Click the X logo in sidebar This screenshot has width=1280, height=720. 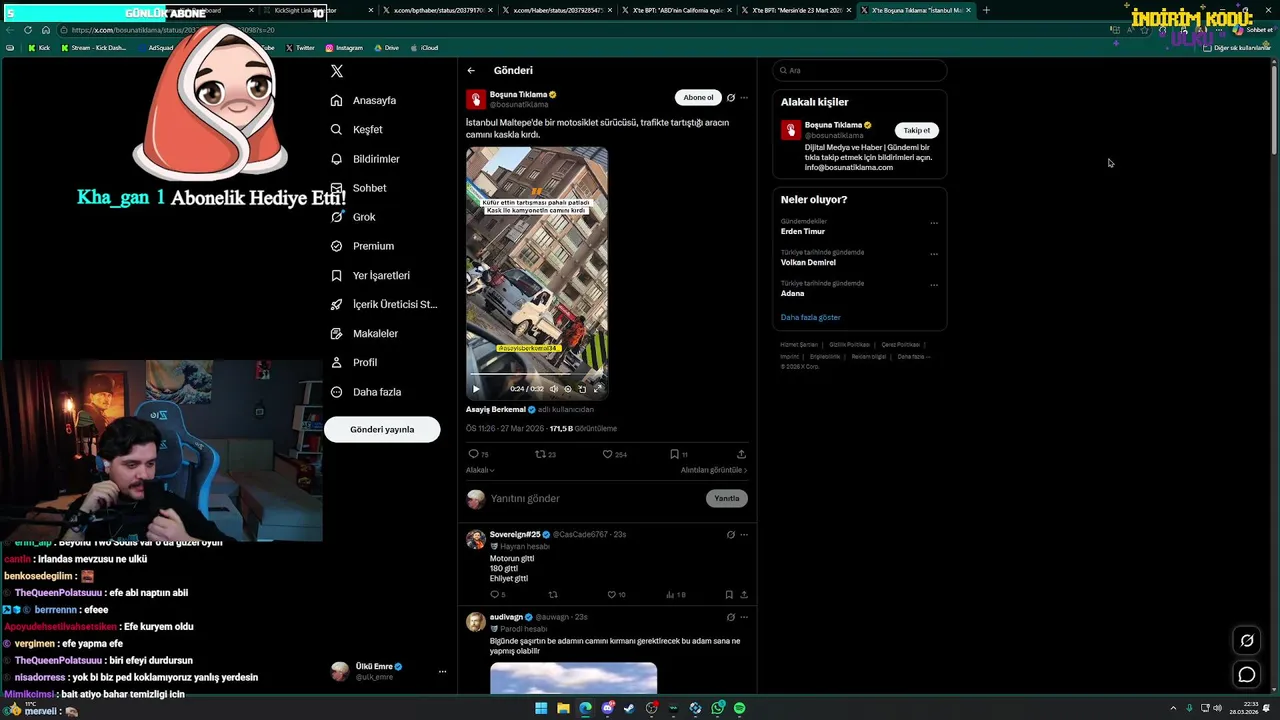[337, 71]
